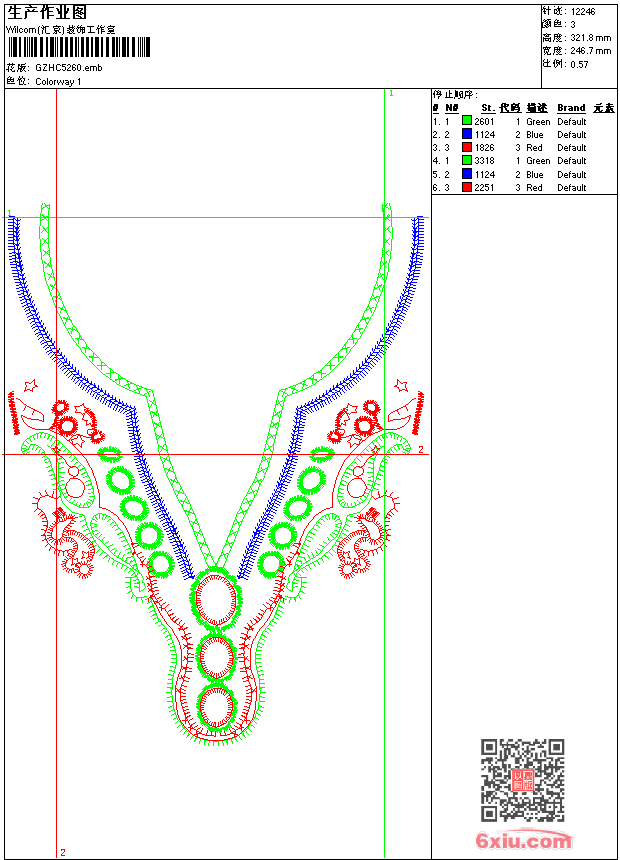
Task: Select the title 生产作业图
Action: [x=47, y=12]
